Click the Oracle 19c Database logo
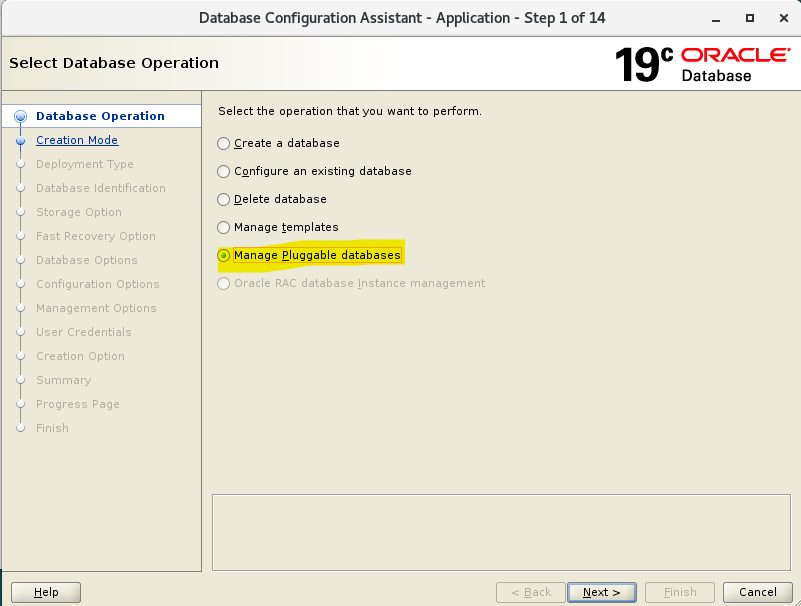This screenshot has height=606, width=801. pyautogui.click(x=702, y=64)
